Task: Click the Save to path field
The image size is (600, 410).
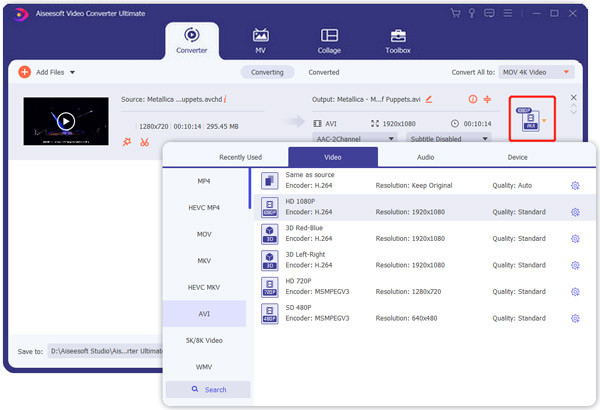Action: pos(105,351)
